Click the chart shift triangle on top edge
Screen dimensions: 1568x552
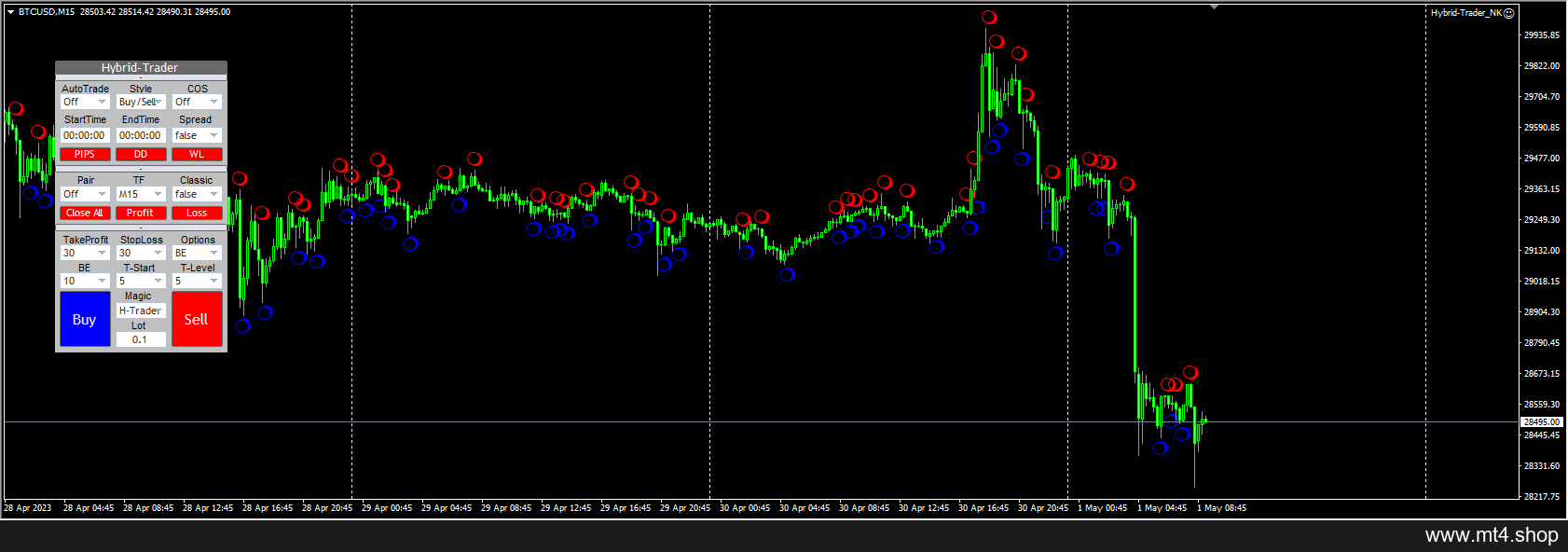pos(1214,7)
